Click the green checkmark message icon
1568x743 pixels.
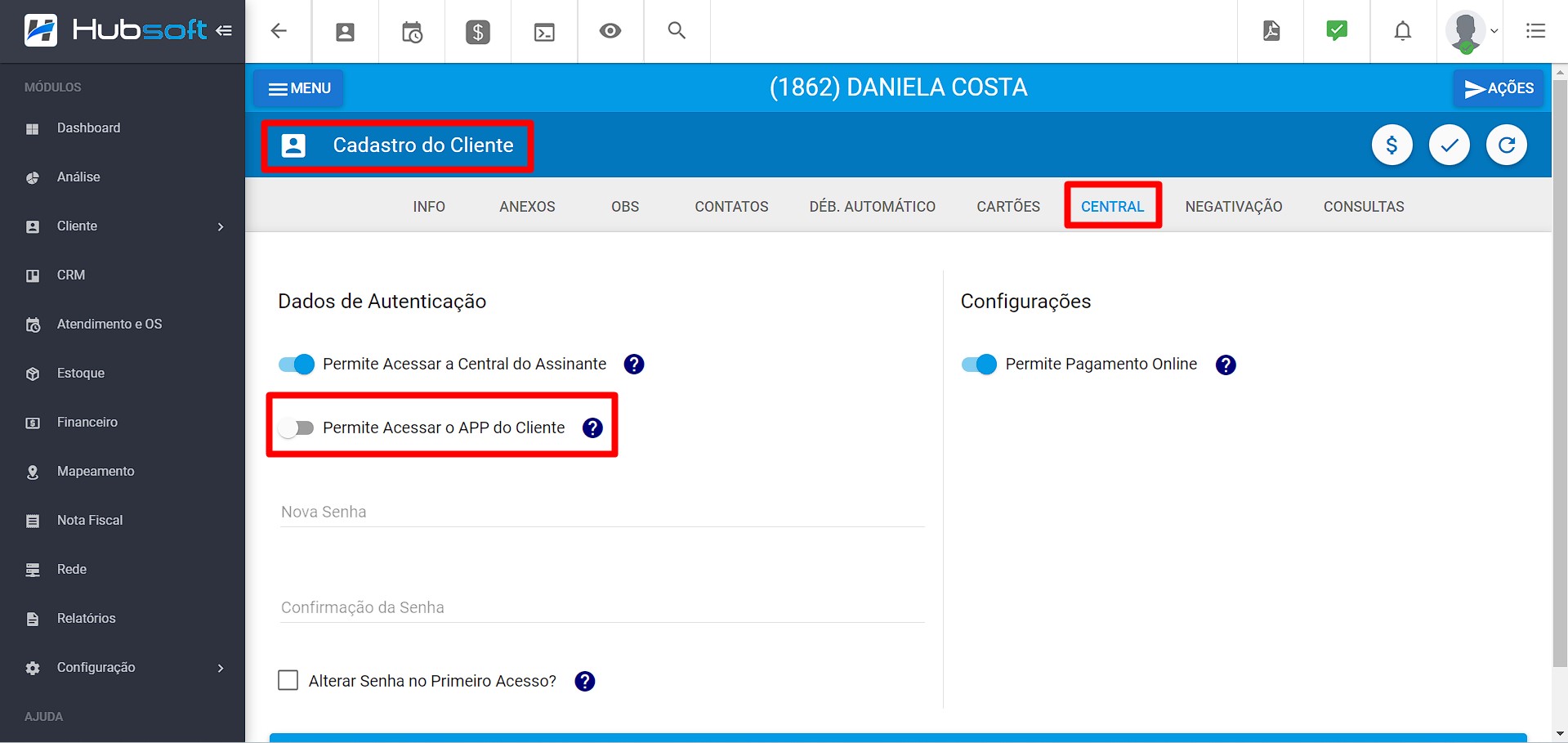point(1337,31)
